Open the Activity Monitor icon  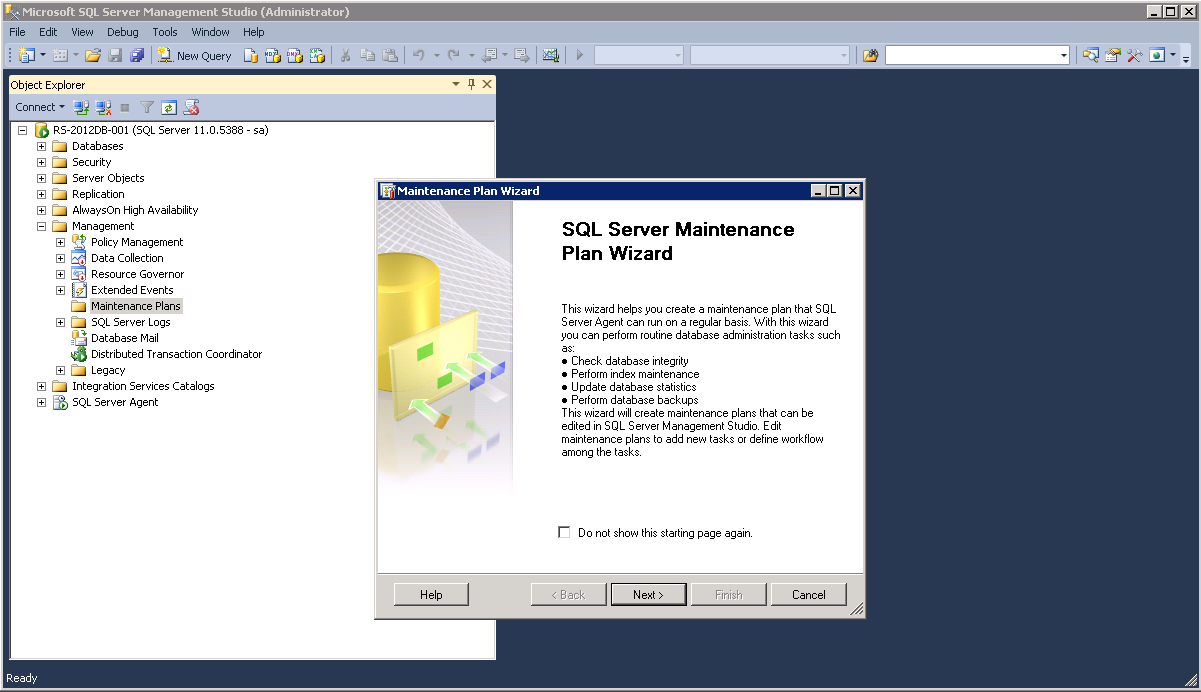(550, 56)
